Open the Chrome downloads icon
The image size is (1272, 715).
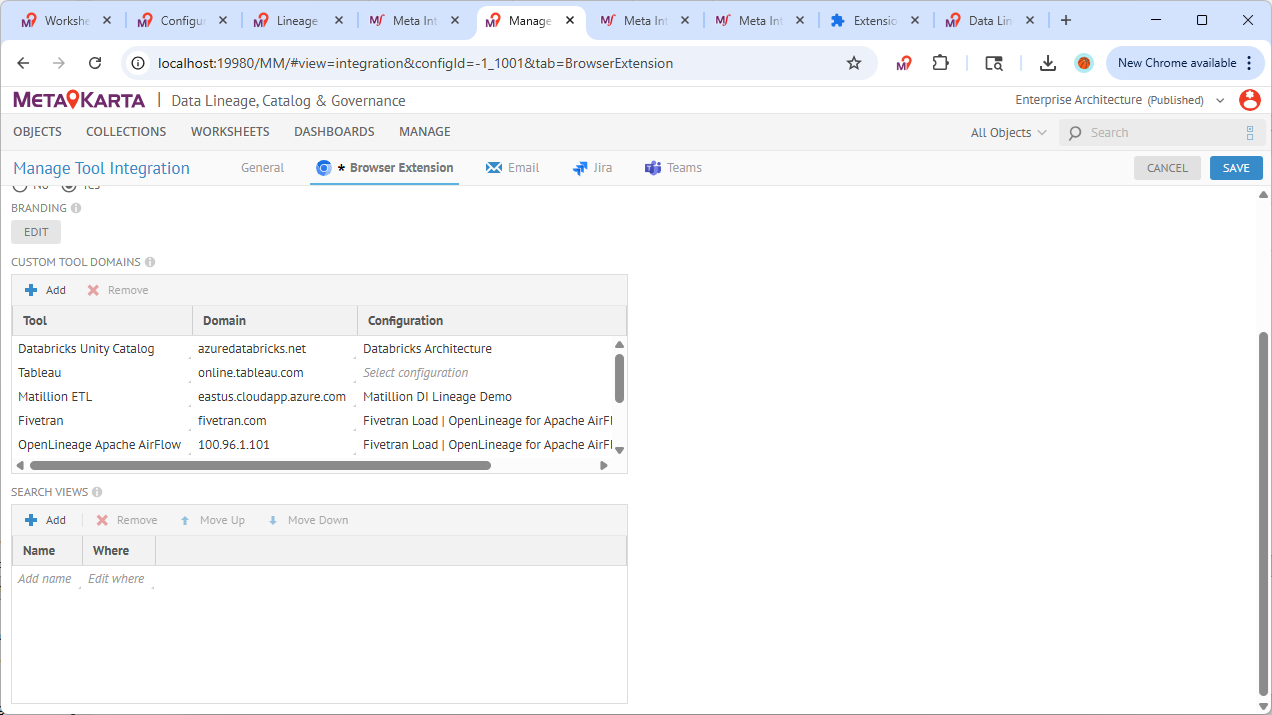click(x=1047, y=63)
